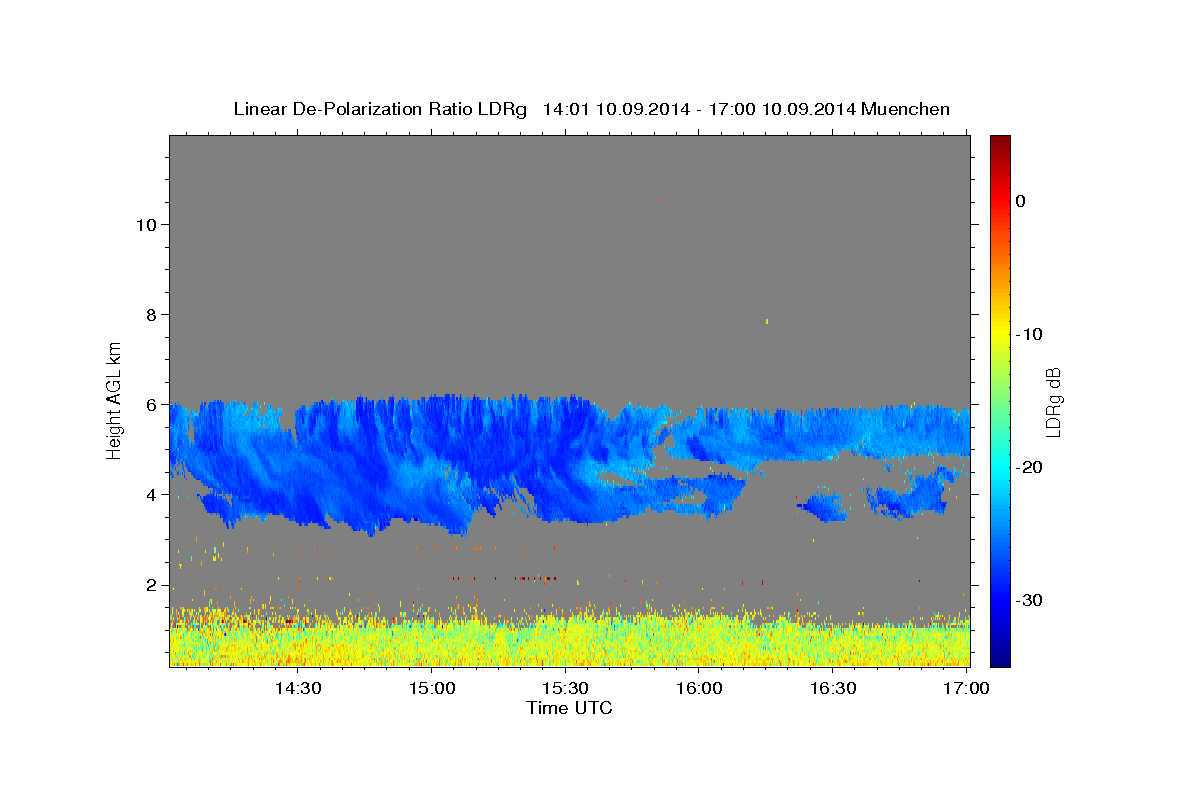Click the "LDRg dB" colorbar label

1052,402
